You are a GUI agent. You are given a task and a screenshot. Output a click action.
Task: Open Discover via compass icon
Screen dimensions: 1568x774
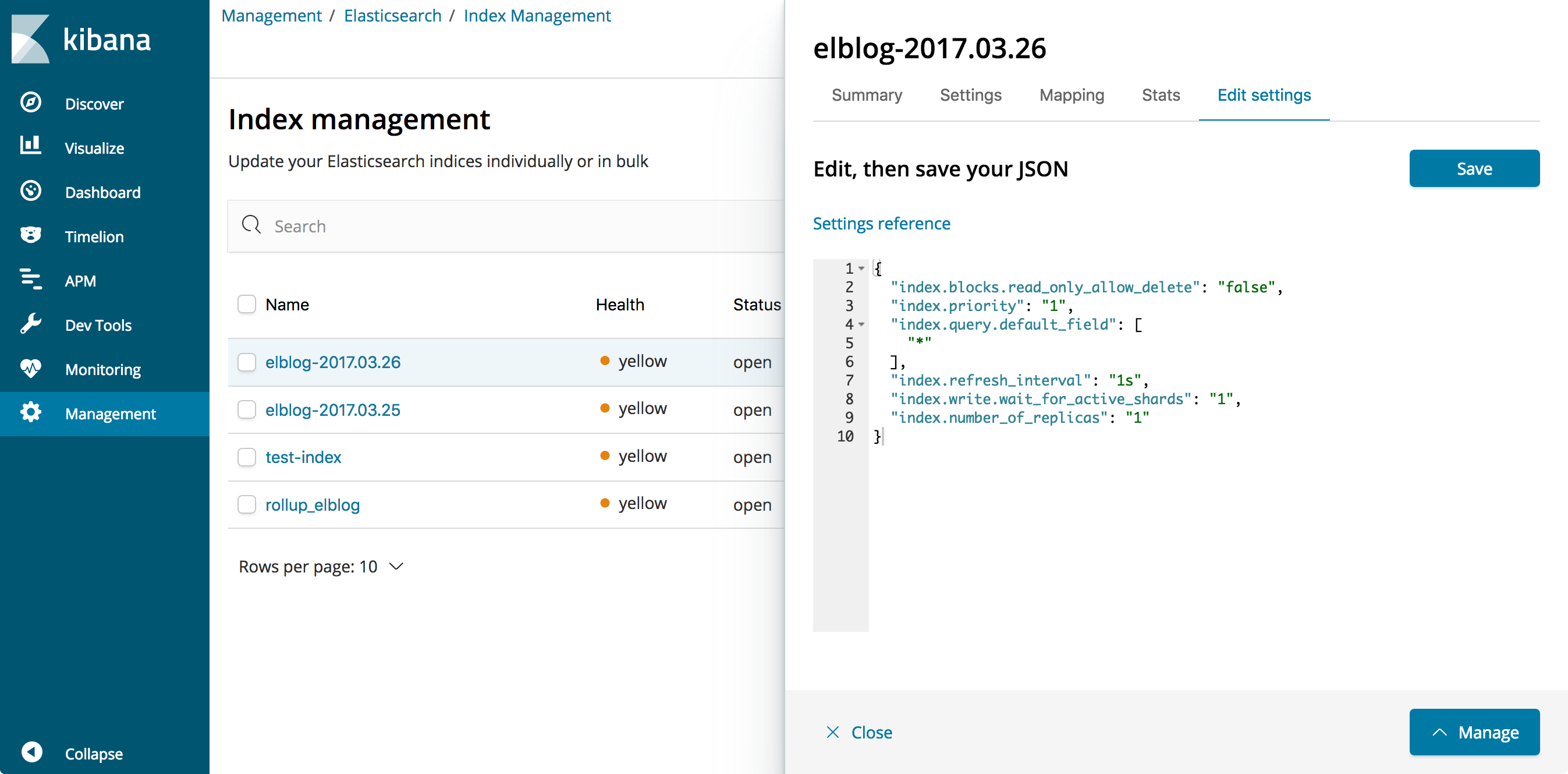[x=31, y=103]
